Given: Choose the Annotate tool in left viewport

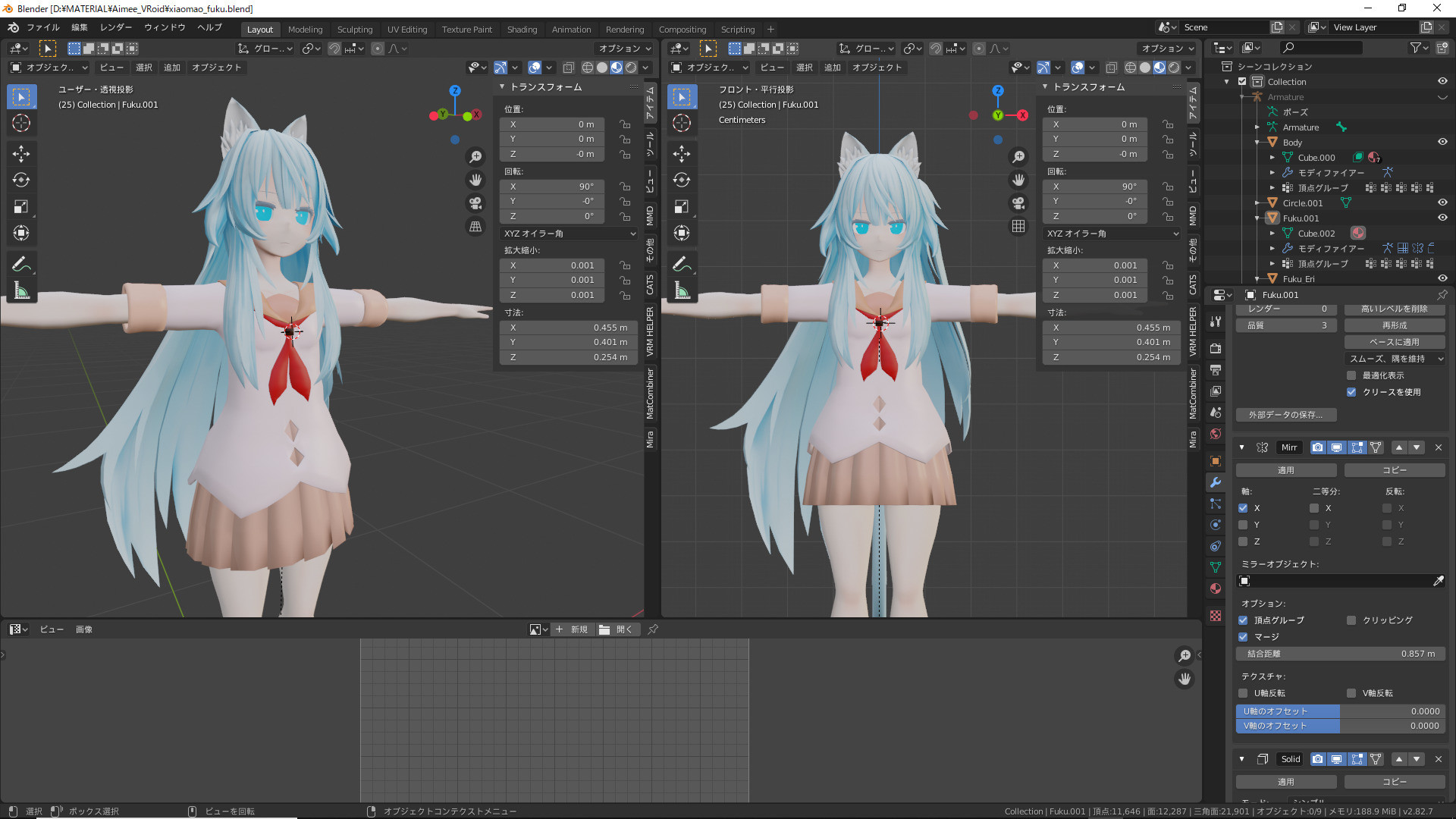Looking at the screenshot, I should (x=21, y=264).
